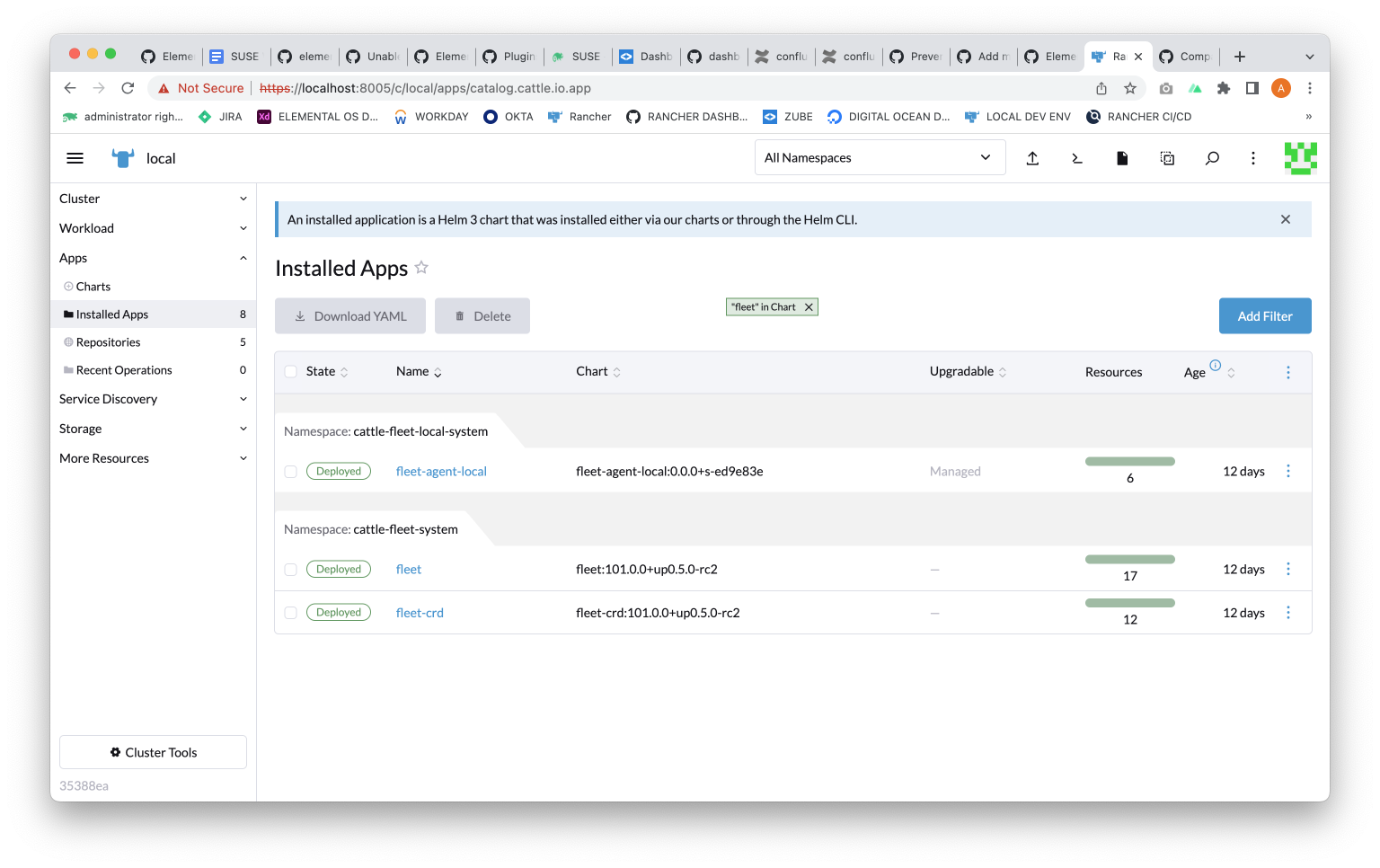Screen dimensions: 1380x868
Task: Open the All Namespaces dropdown
Action: 880,157
